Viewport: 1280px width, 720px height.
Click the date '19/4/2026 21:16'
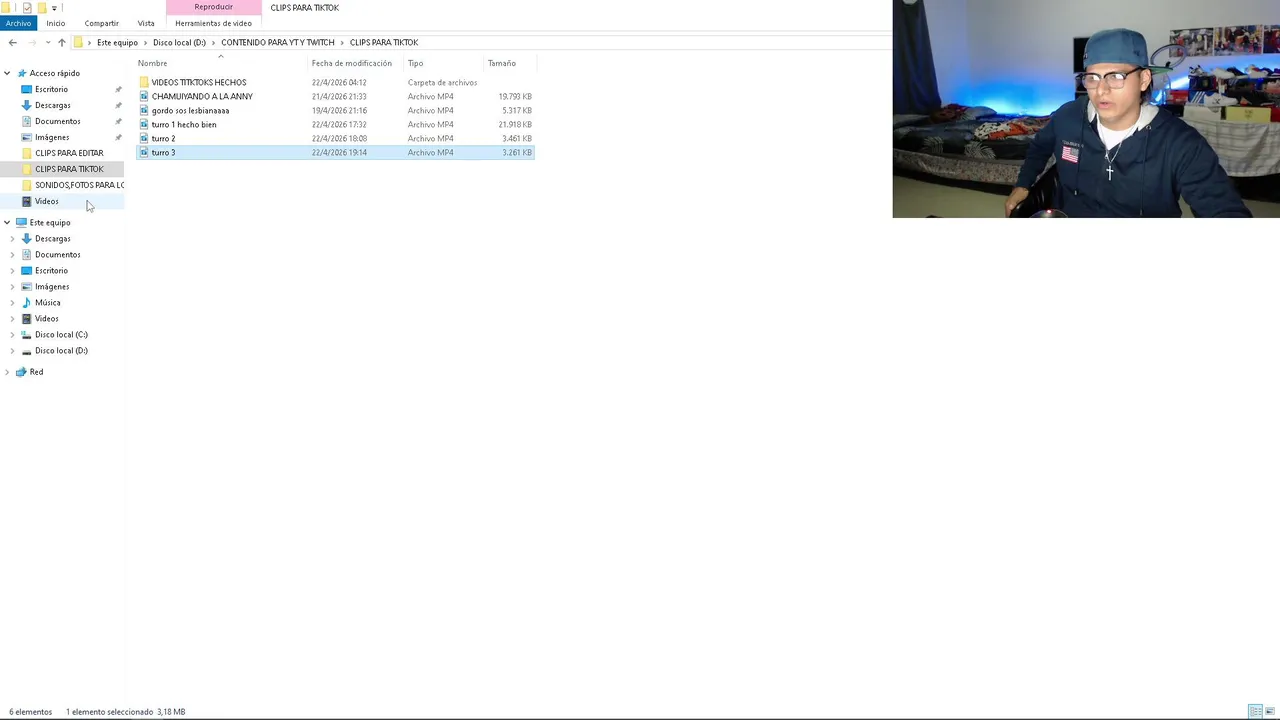point(339,110)
